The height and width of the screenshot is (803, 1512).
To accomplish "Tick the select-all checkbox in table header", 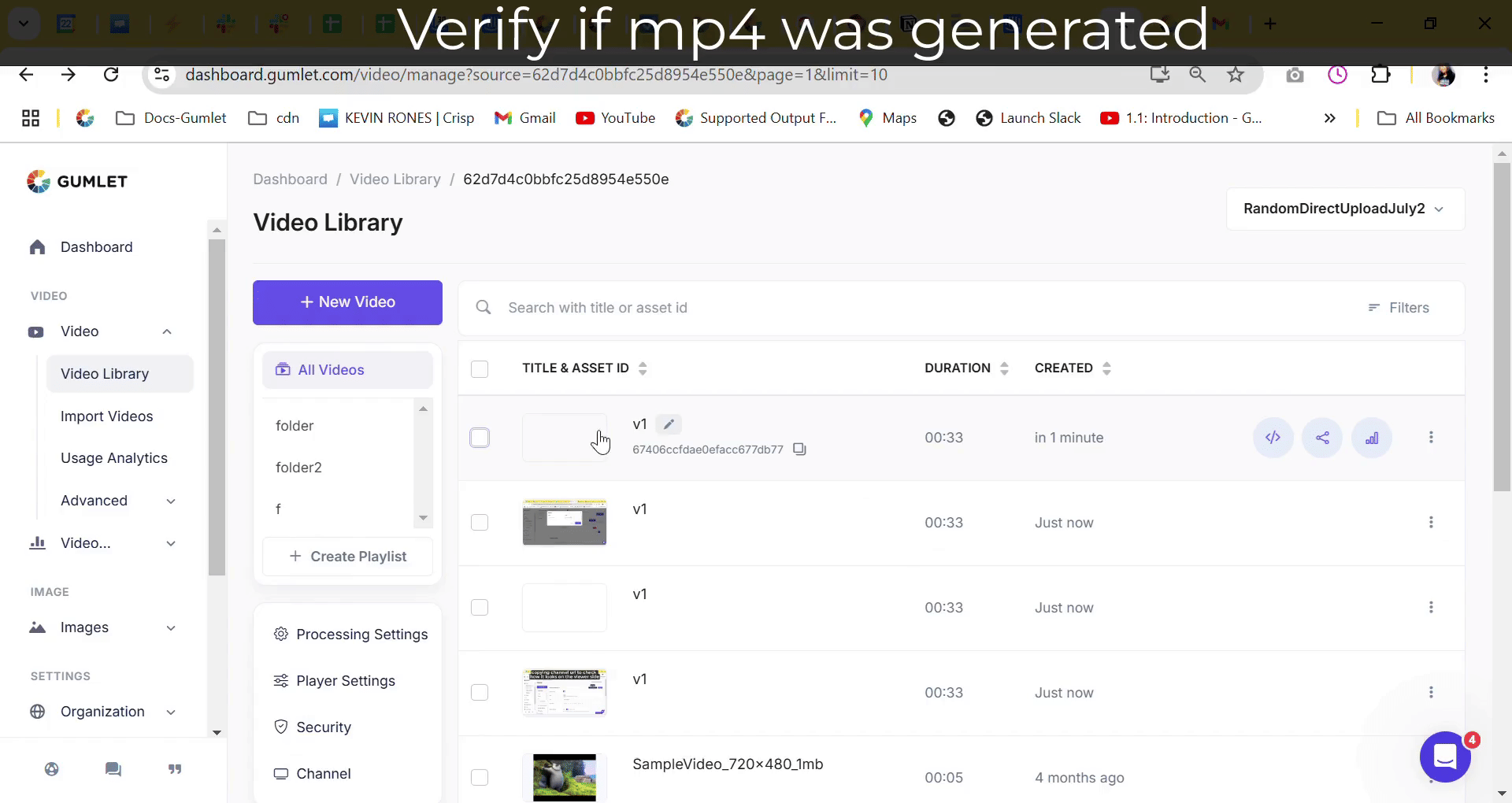I will pos(480,368).
